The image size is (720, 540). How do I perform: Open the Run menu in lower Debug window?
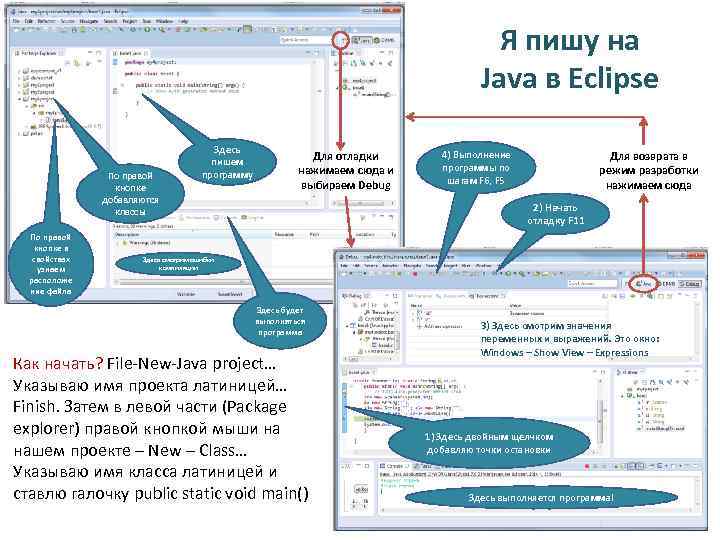pyautogui.click(x=466, y=265)
